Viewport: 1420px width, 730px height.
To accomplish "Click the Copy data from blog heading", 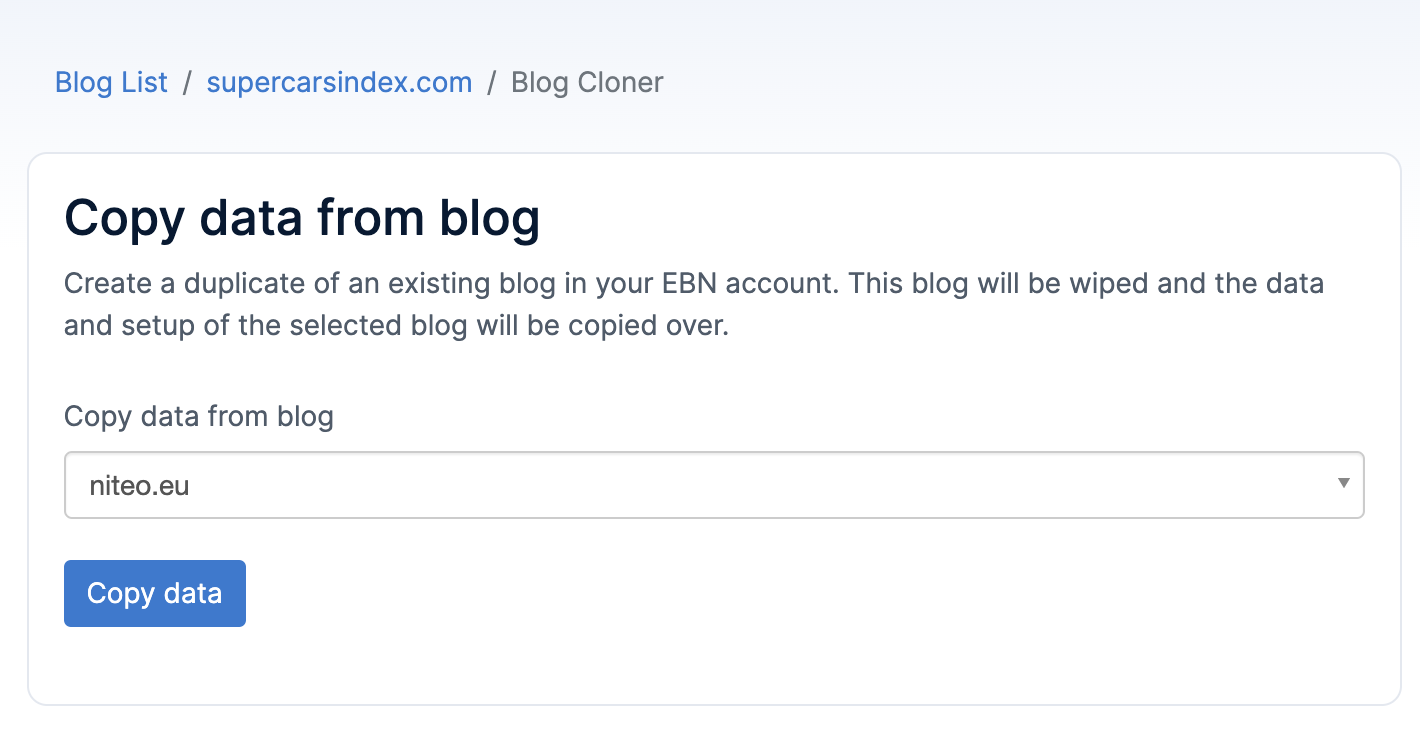I will pos(302,218).
